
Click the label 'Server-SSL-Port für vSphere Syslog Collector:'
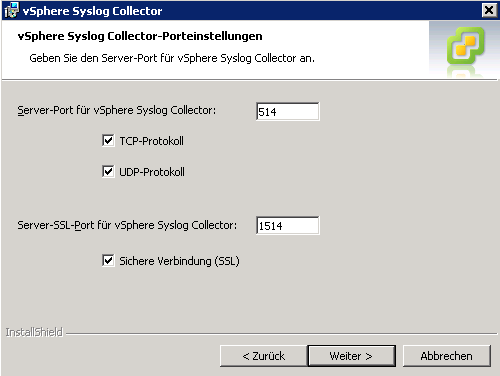pos(127,225)
